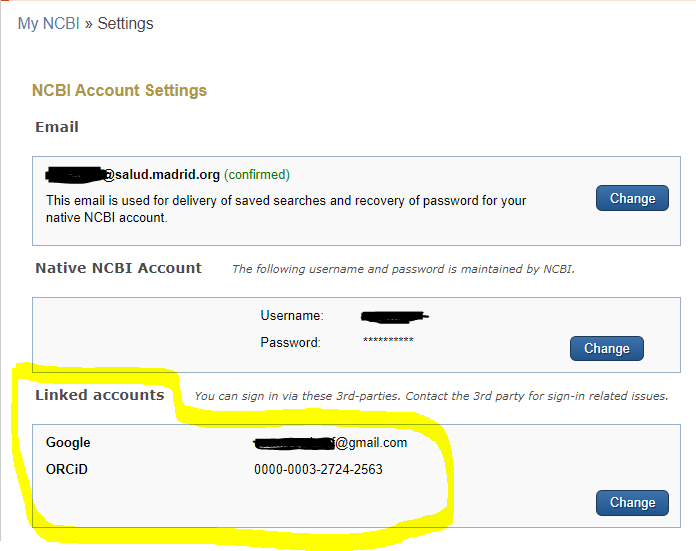Click the redacted username value
This screenshot has height=551, width=696.
coord(395,317)
